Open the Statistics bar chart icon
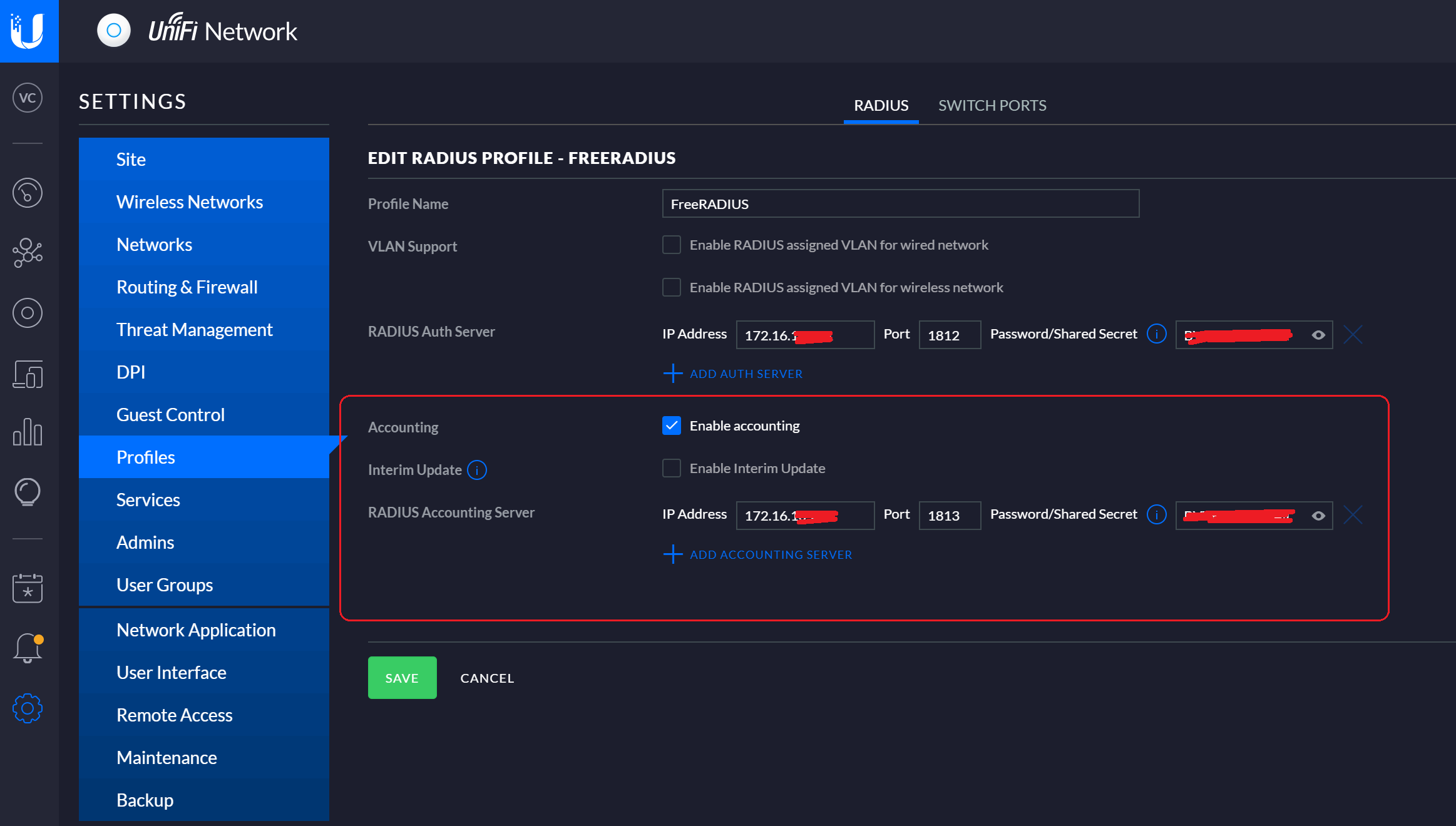 pos(28,432)
